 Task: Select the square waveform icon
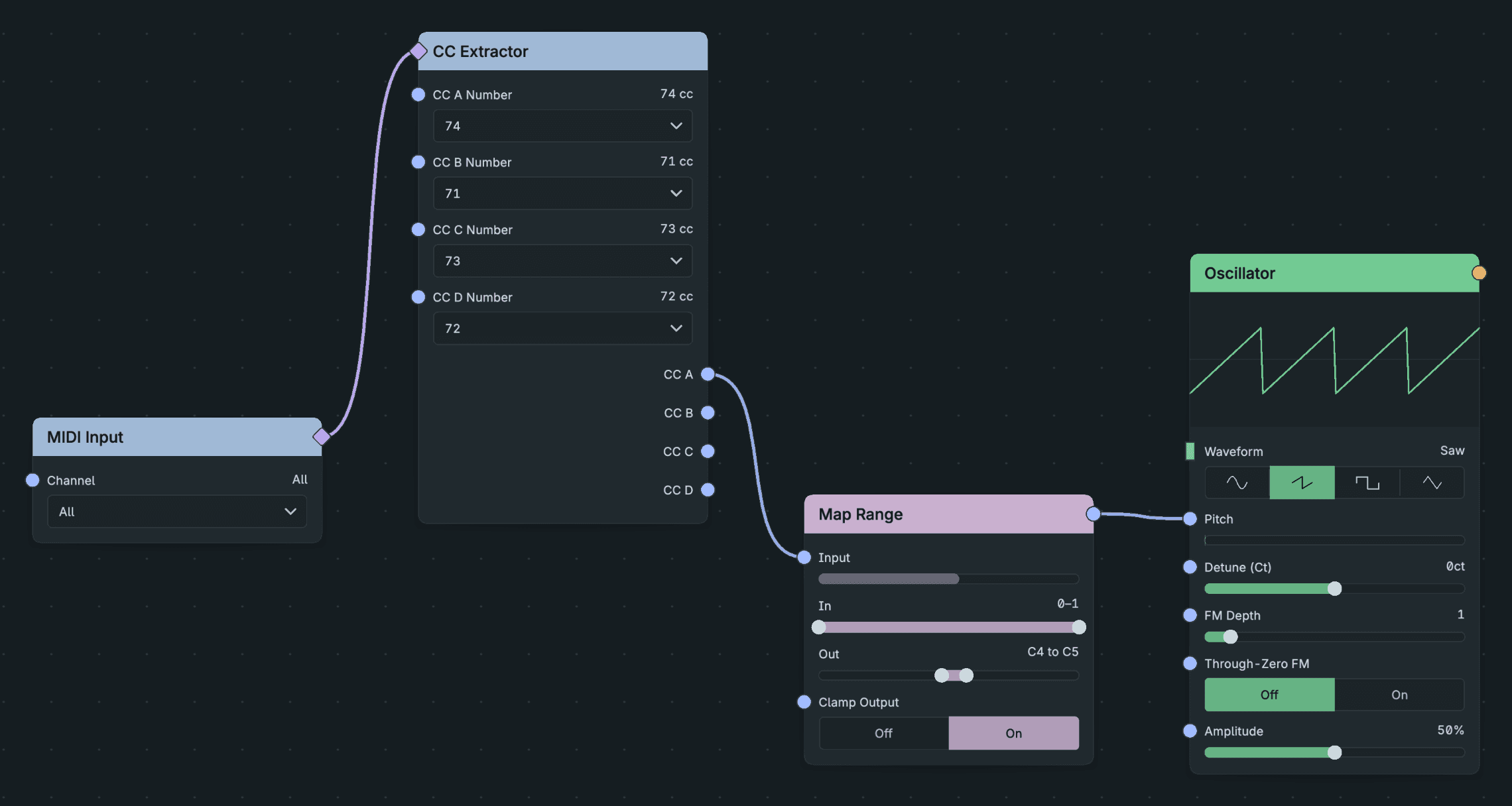(x=1367, y=483)
